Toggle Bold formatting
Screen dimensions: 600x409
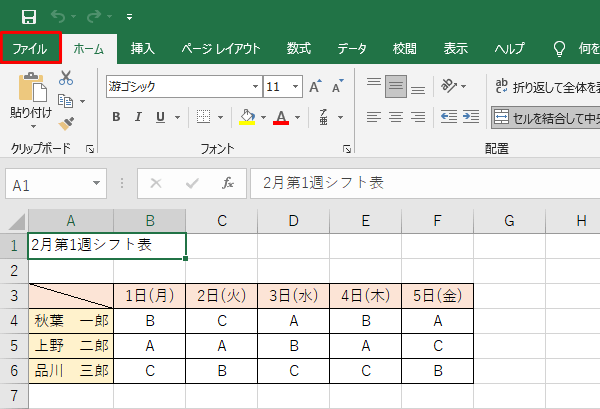tap(116, 117)
